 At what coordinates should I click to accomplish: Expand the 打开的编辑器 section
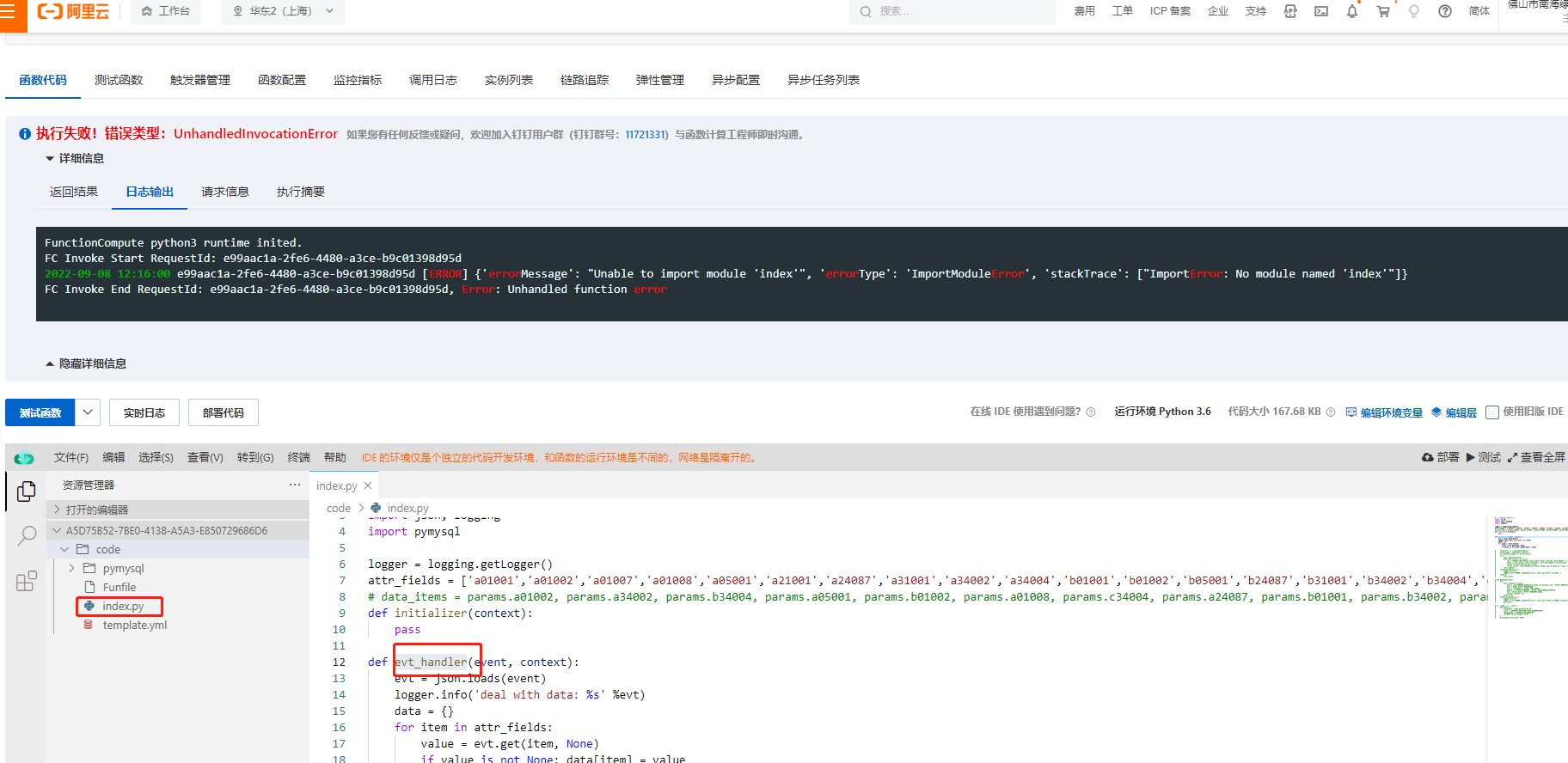click(178, 510)
